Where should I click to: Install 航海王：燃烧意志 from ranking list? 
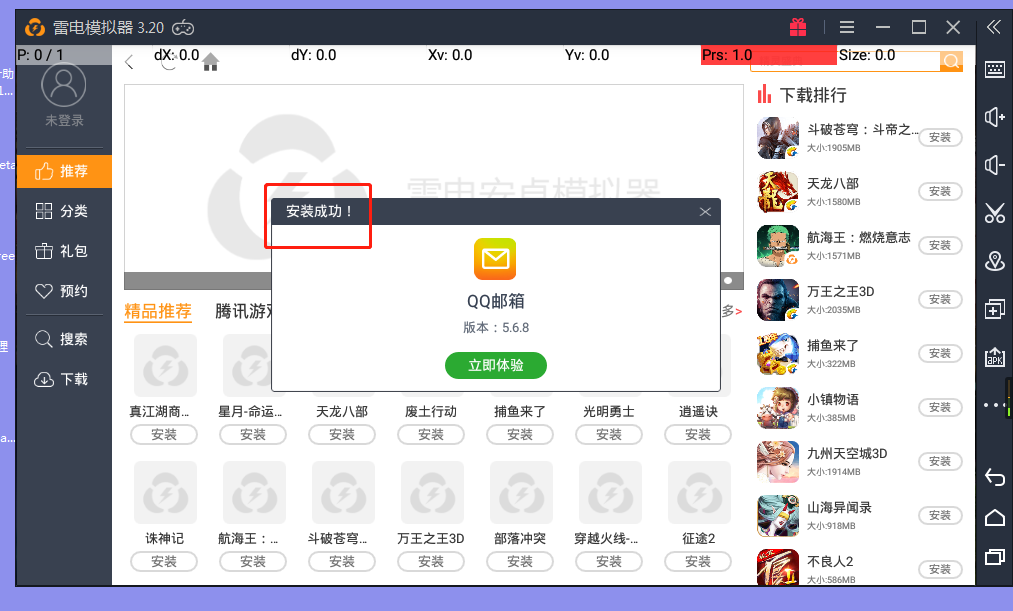point(940,245)
